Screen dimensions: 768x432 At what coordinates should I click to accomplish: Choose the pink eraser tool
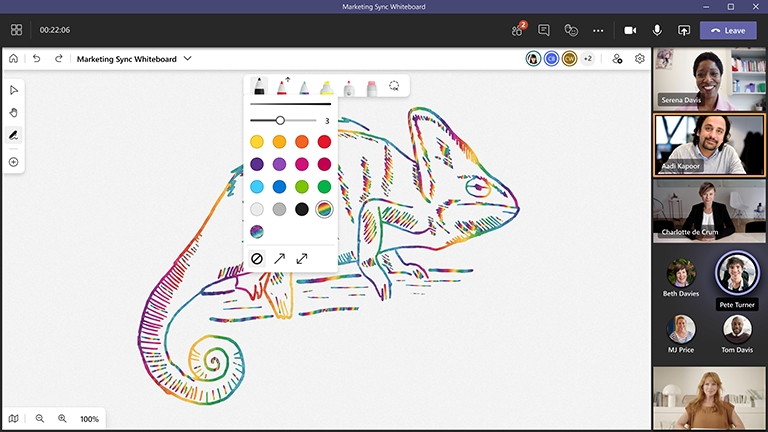tap(371, 87)
